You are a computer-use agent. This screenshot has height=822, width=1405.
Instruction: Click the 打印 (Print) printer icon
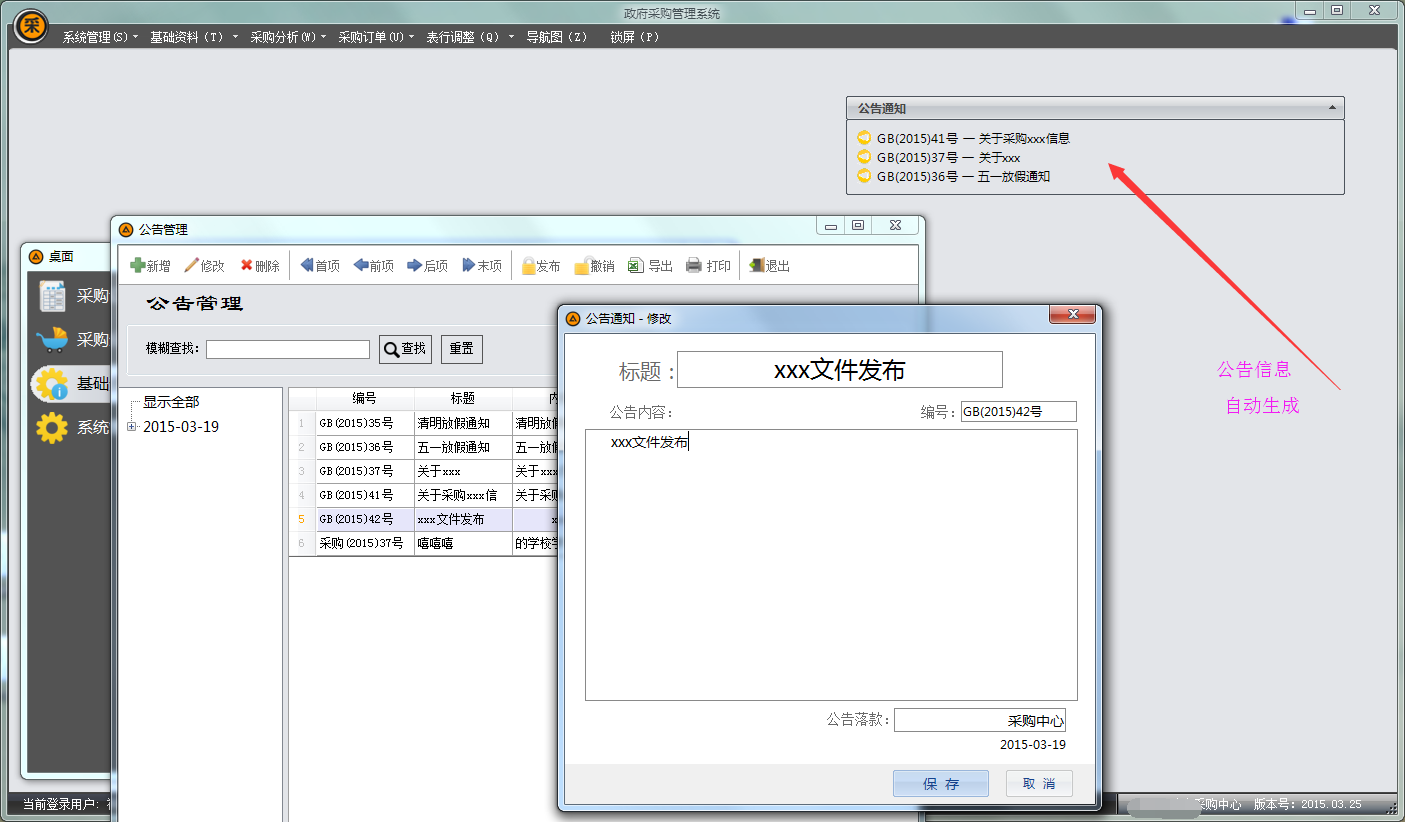(x=694, y=266)
